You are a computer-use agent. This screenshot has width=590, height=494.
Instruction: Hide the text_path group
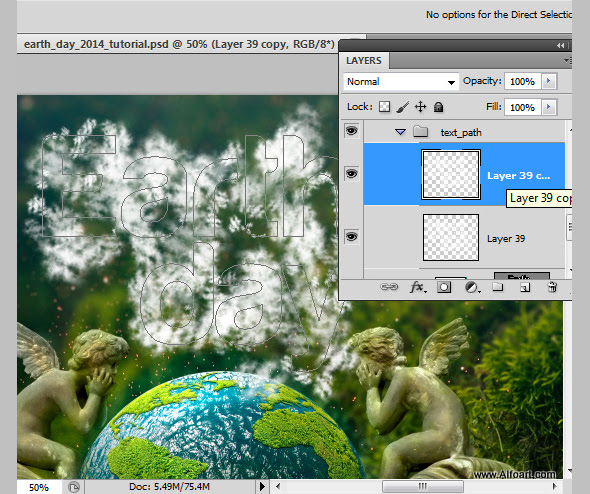(x=351, y=131)
